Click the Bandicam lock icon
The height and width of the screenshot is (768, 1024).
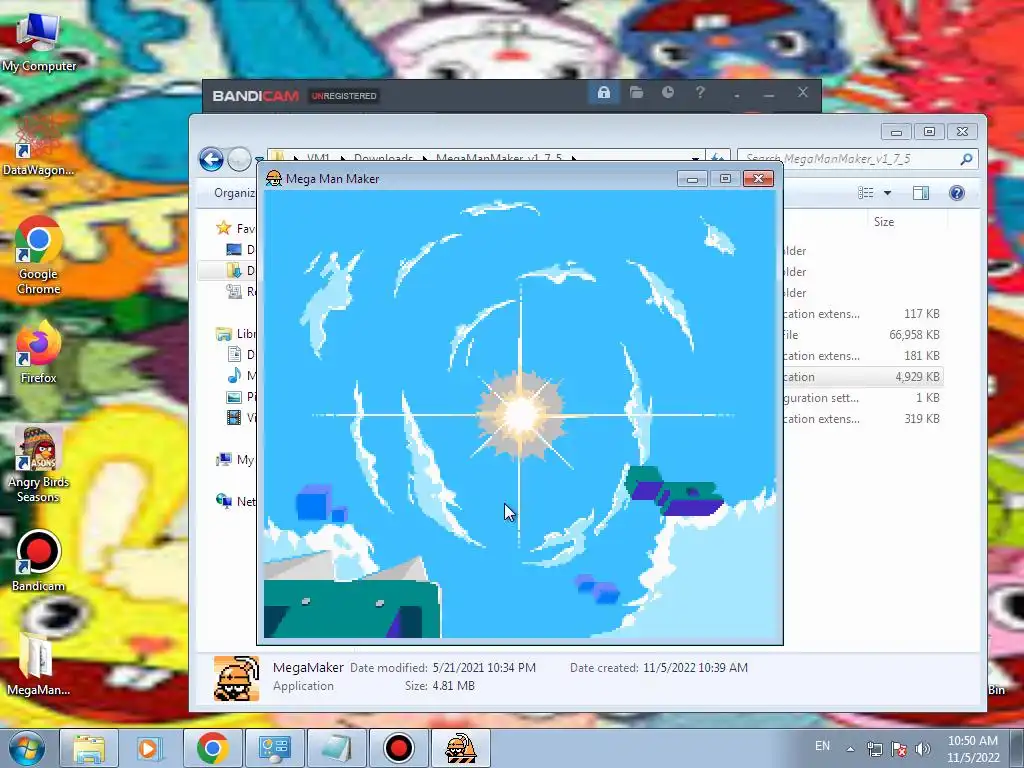tap(603, 93)
